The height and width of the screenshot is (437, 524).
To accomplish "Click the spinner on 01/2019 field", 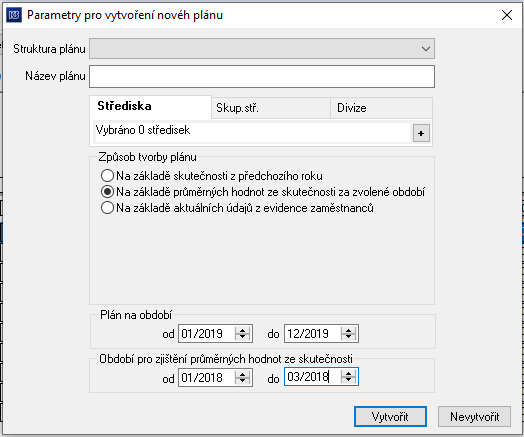I will pos(243,333).
